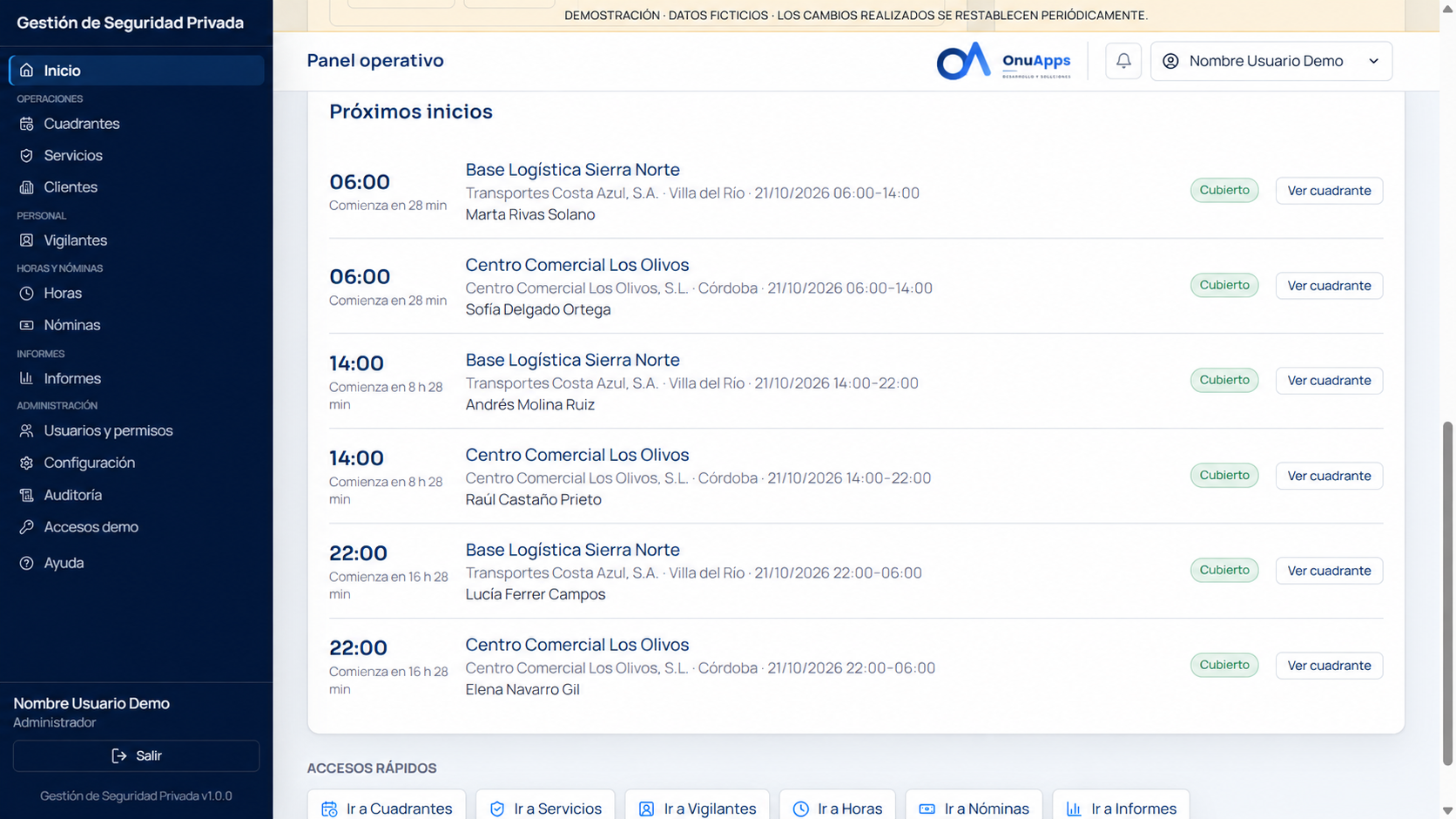Click the Elena Navarro Gil name text
Screen dimensions: 1456x819
pyautogui.click(x=522, y=689)
